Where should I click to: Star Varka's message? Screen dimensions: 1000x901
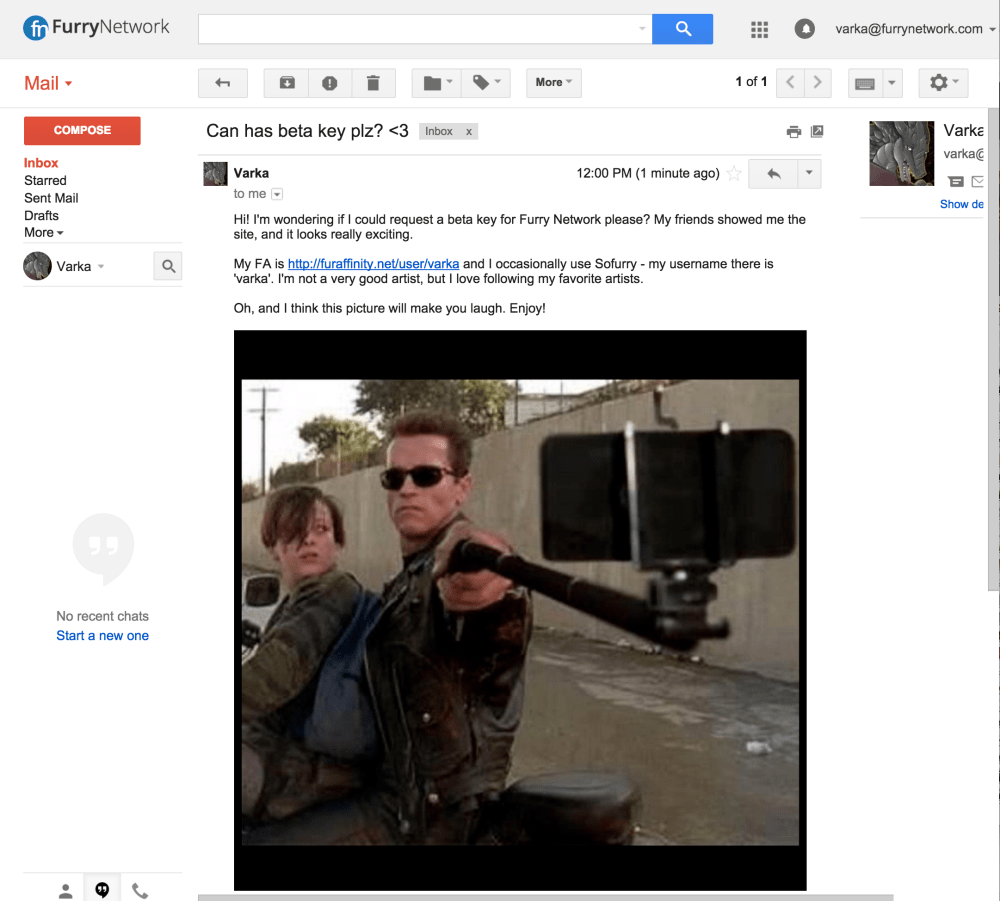coord(734,173)
